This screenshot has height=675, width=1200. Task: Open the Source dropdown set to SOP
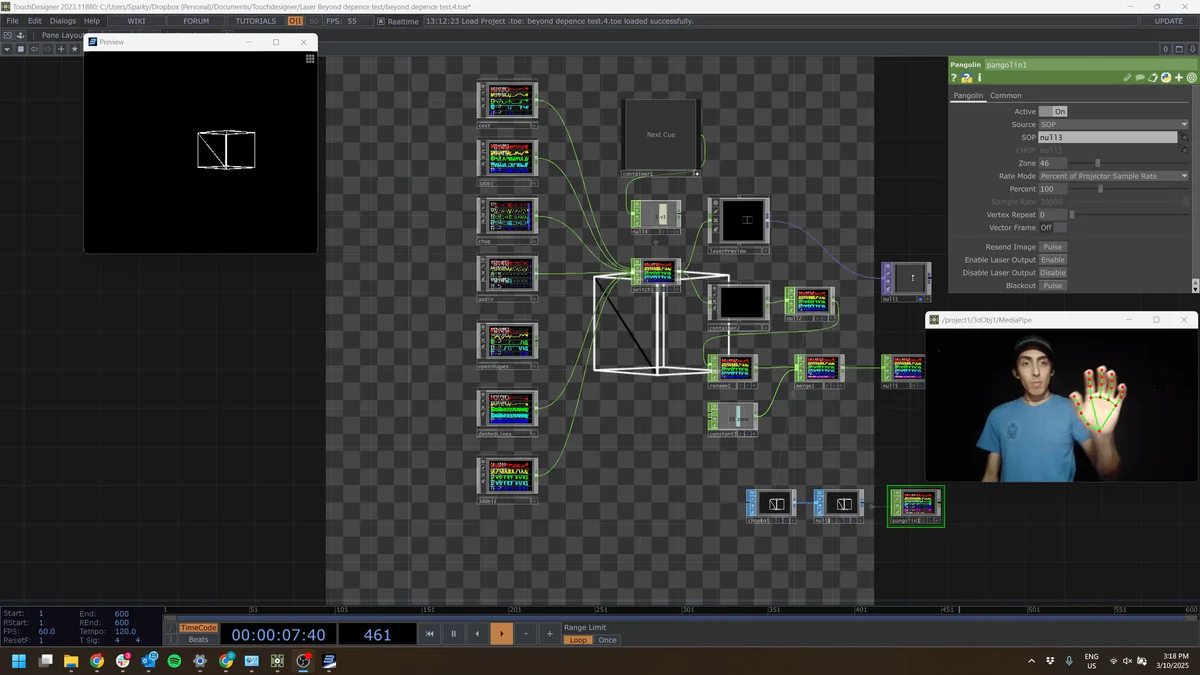click(1113, 124)
